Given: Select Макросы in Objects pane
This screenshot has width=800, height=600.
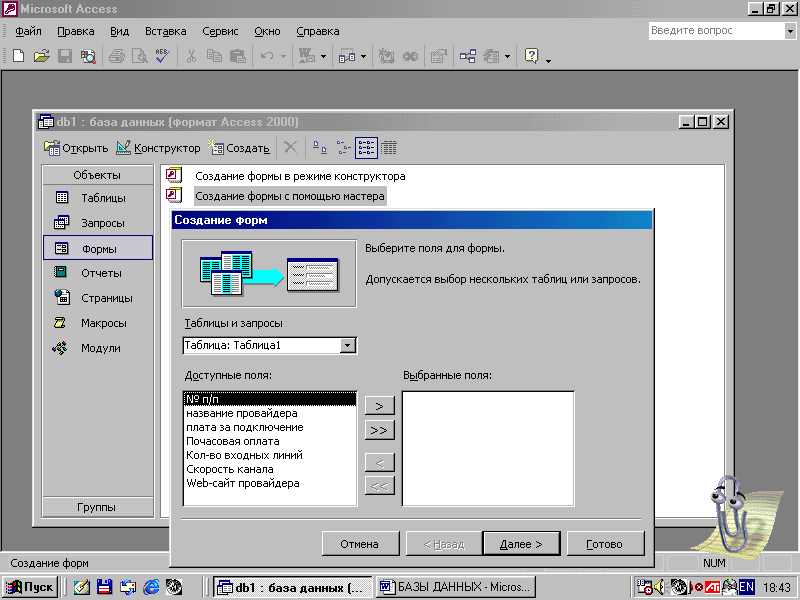Looking at the screenshot, I should point(98,323).
